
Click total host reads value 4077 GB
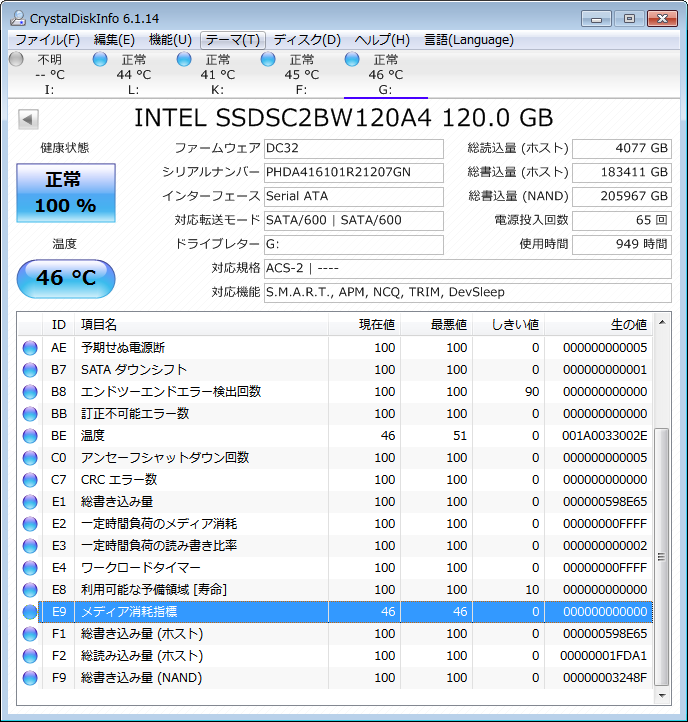point(622,149)
